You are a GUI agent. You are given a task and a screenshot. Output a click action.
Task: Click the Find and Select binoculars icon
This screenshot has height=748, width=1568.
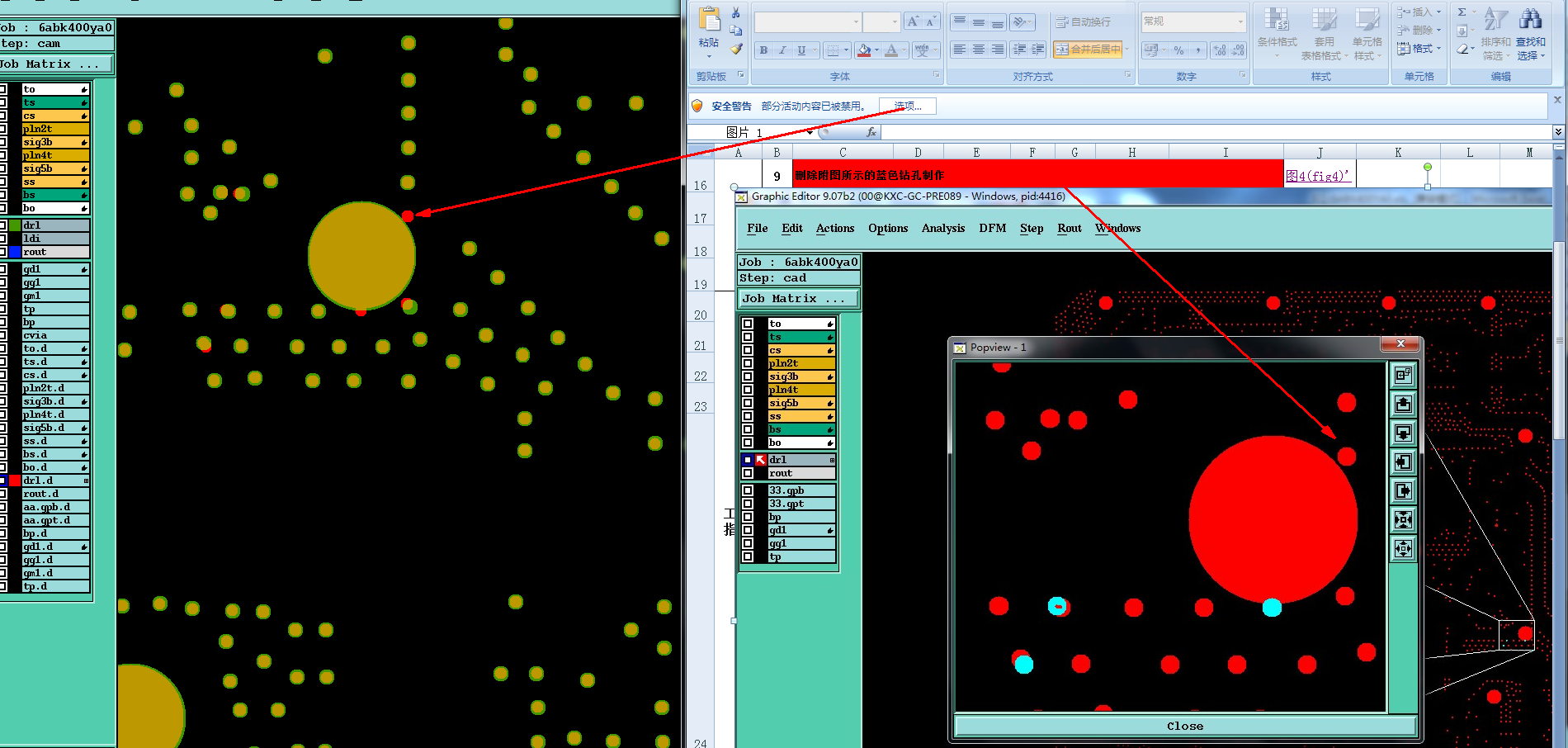[x=1531, y=20]
